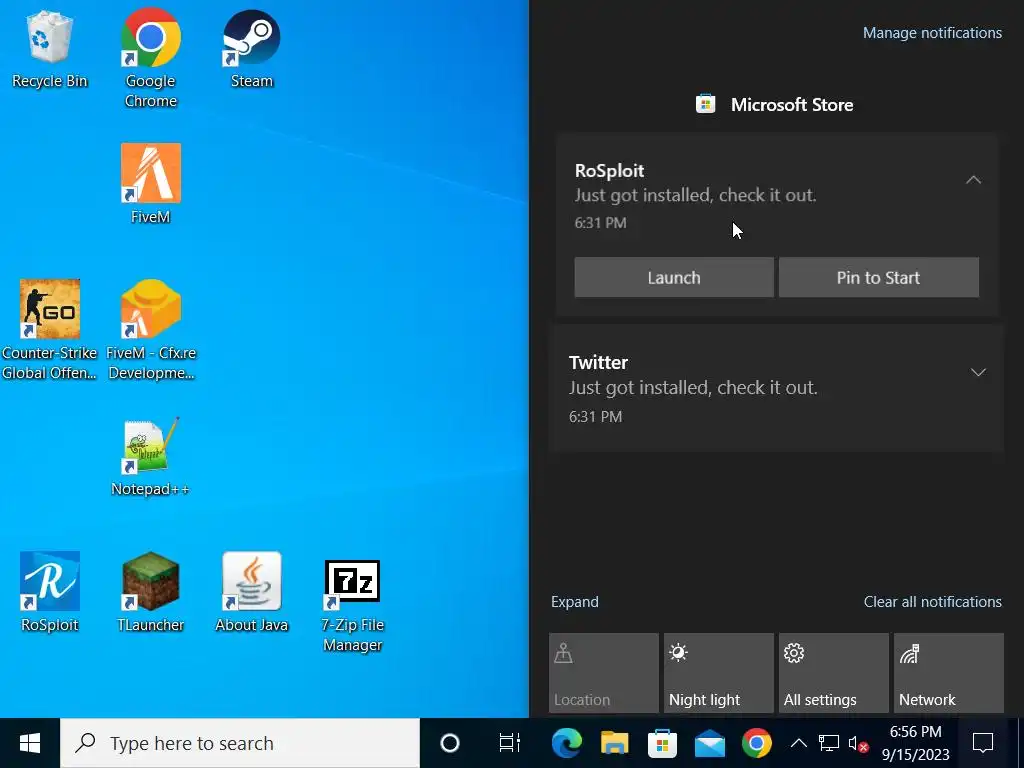Expand the Twitter notification
Viewport: 1024px width, 768px height.
point(978,372)
